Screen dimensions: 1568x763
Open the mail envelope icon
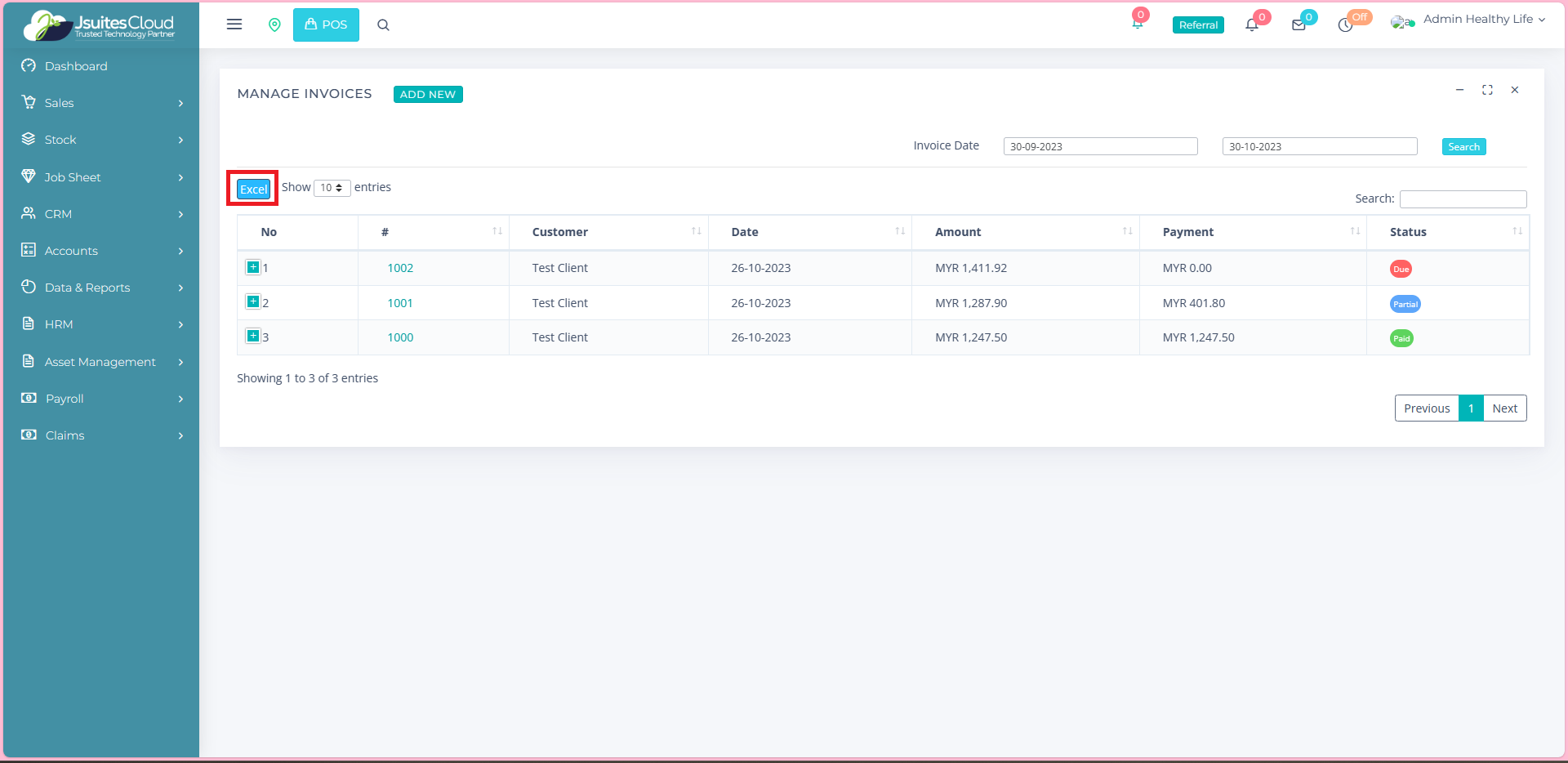pyautogui.click(x=1298, y=25)
